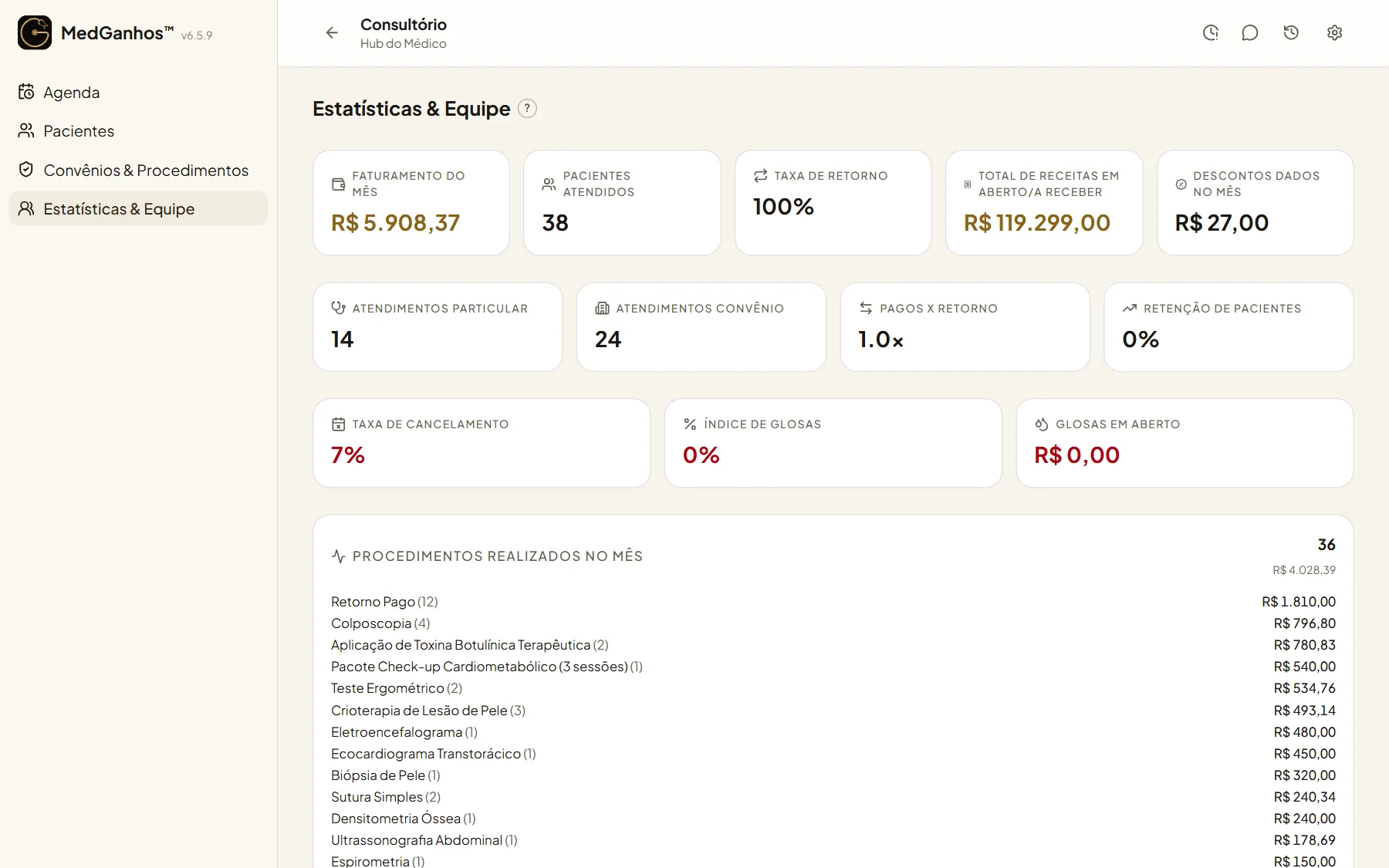Click the Taxa de Retorno repeat icon
The image size is (1389, 868).
pyautogui.click(x=760, y=176)
